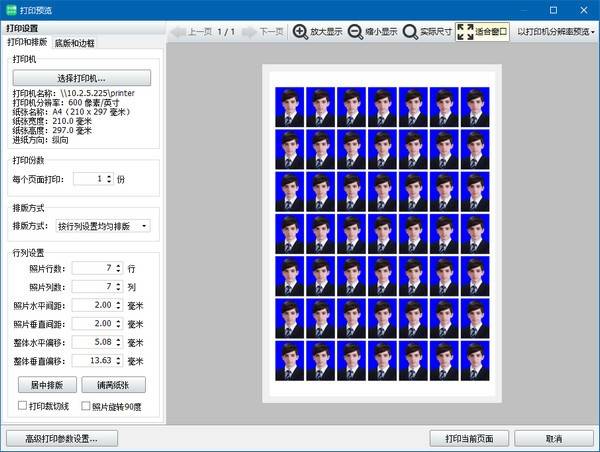Open advanced print settings (高级打印参数设置...)

(63, 438)
